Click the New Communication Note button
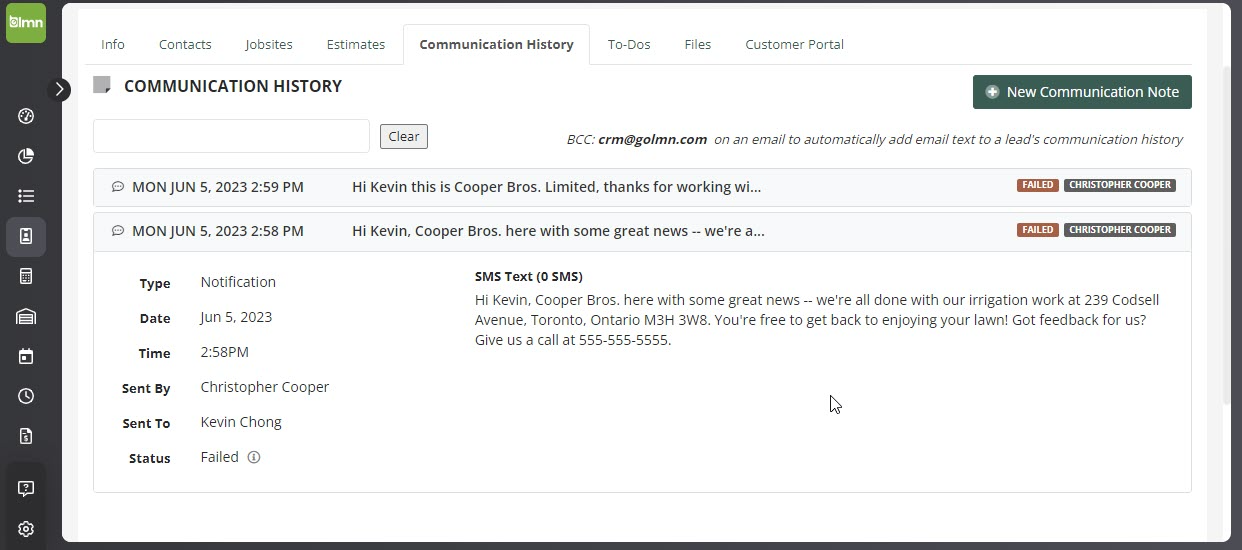Screen dimensions: 1242x550 point(1082,92)
